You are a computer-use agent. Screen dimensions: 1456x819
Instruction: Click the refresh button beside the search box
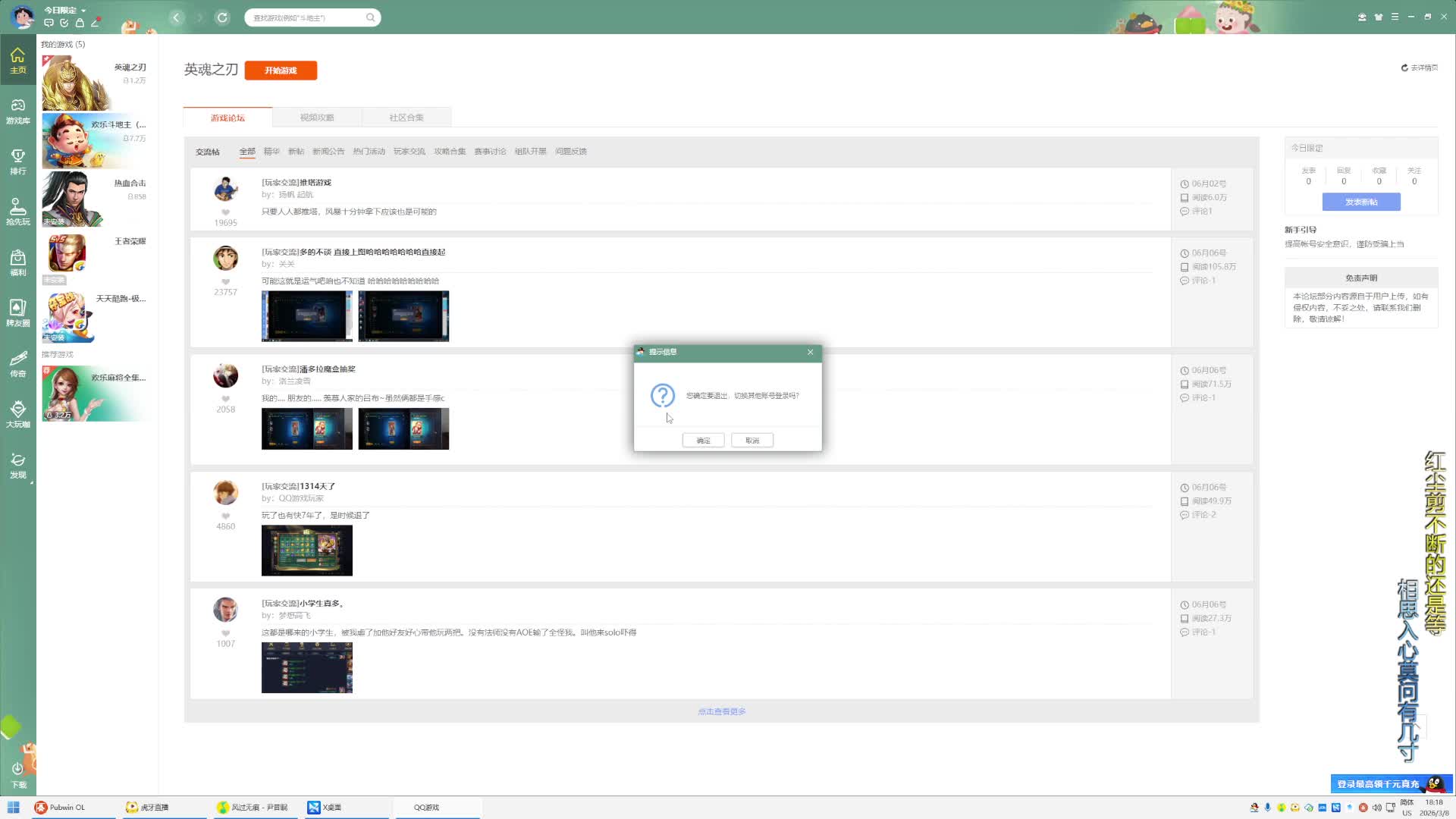coord(222,17)
